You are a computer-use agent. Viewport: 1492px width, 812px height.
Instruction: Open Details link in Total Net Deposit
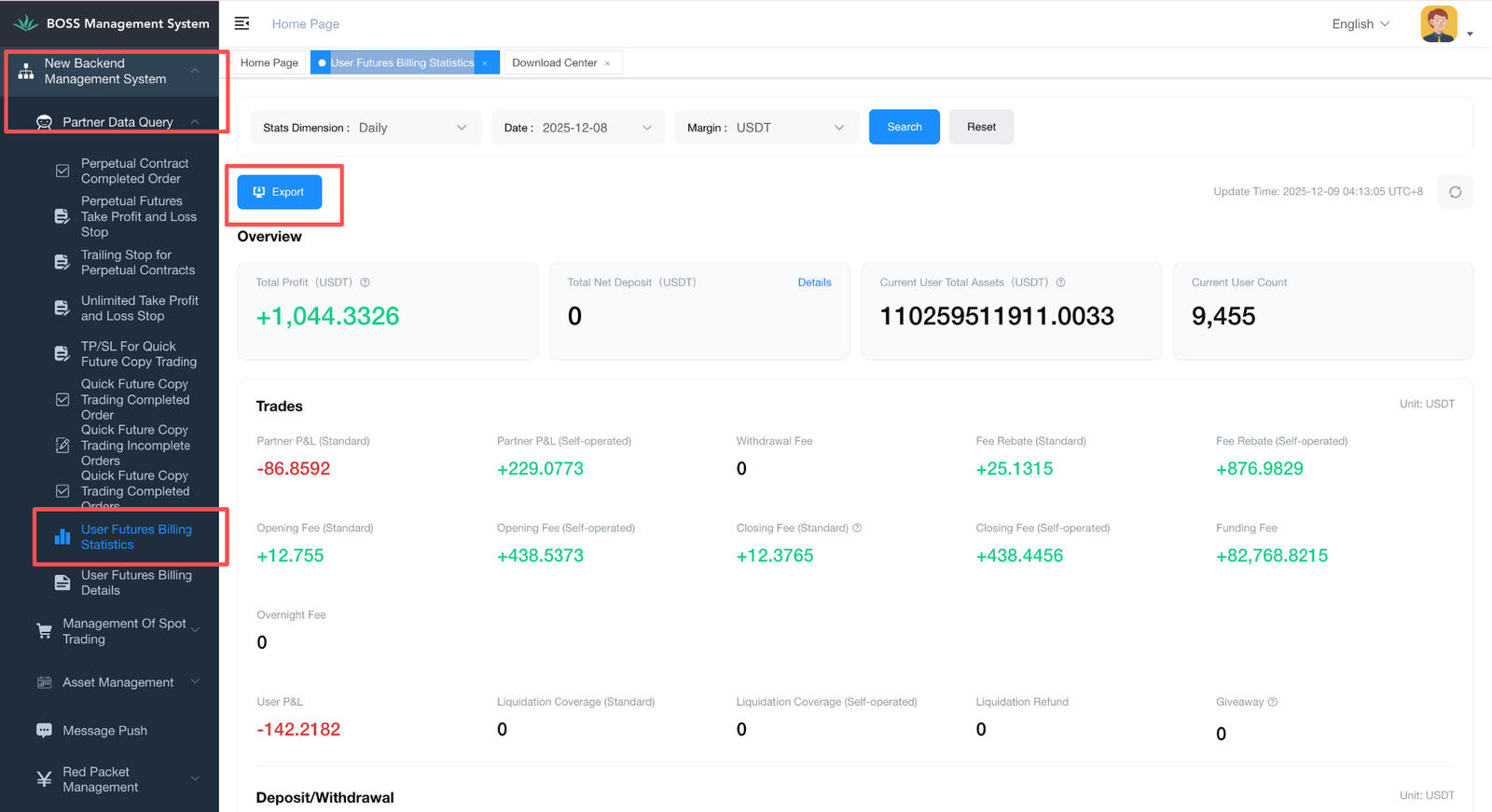pos(814,282)
